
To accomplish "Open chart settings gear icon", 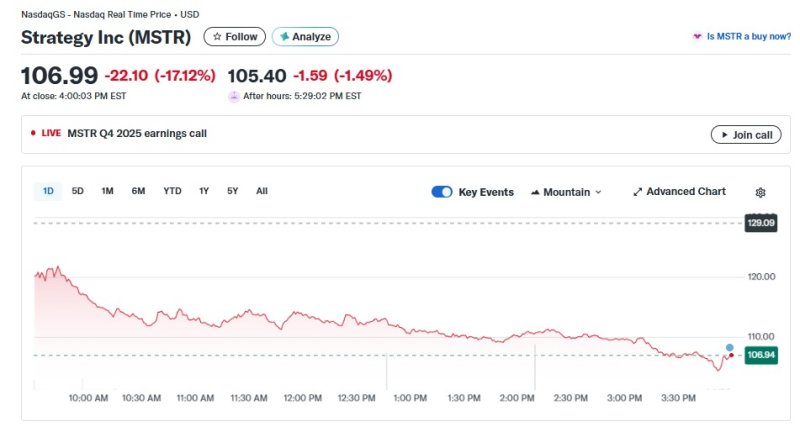I will 760,192.
